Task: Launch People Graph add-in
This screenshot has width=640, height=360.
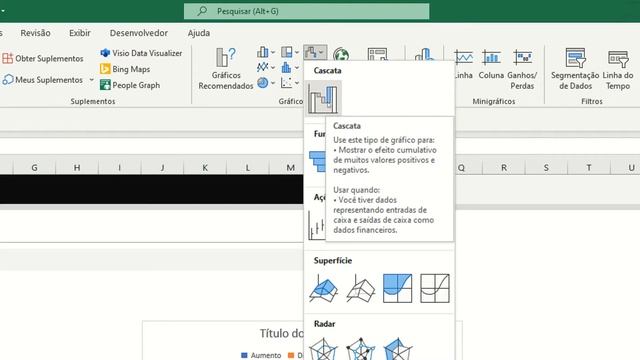Action: point(130,85)
